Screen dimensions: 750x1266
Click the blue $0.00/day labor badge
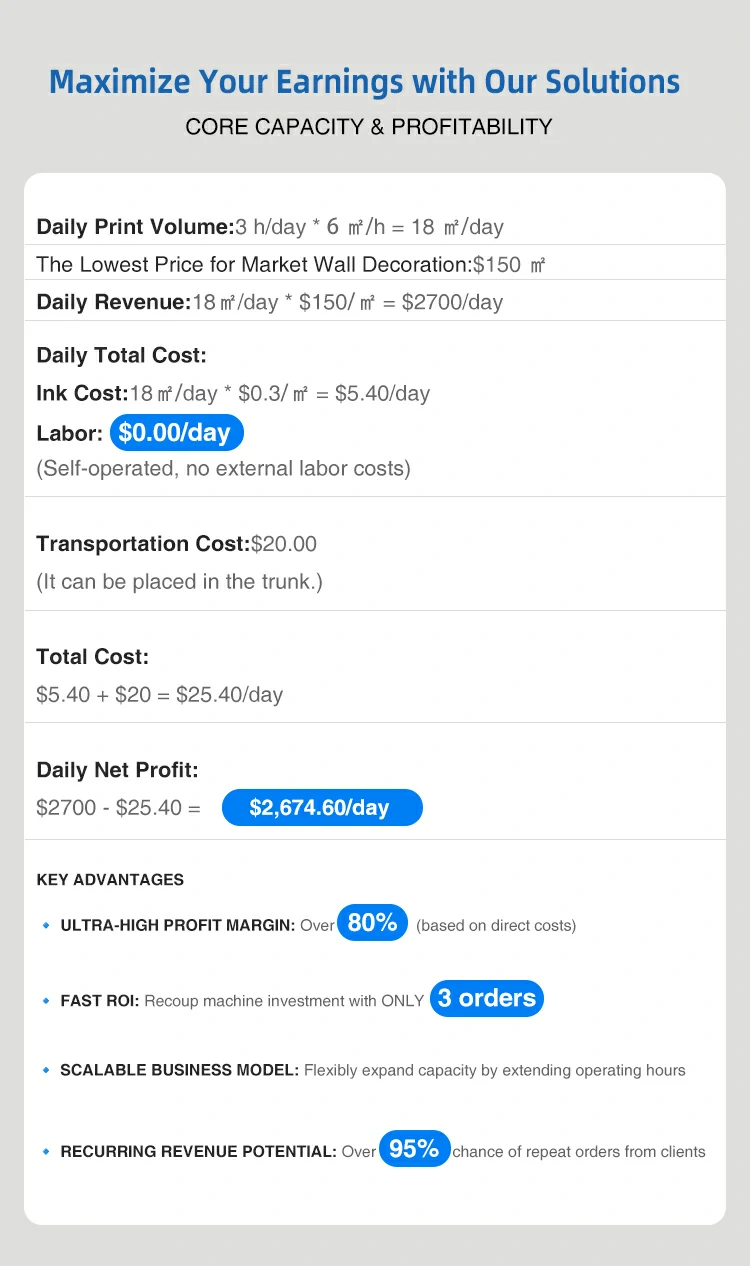point(176,432)
